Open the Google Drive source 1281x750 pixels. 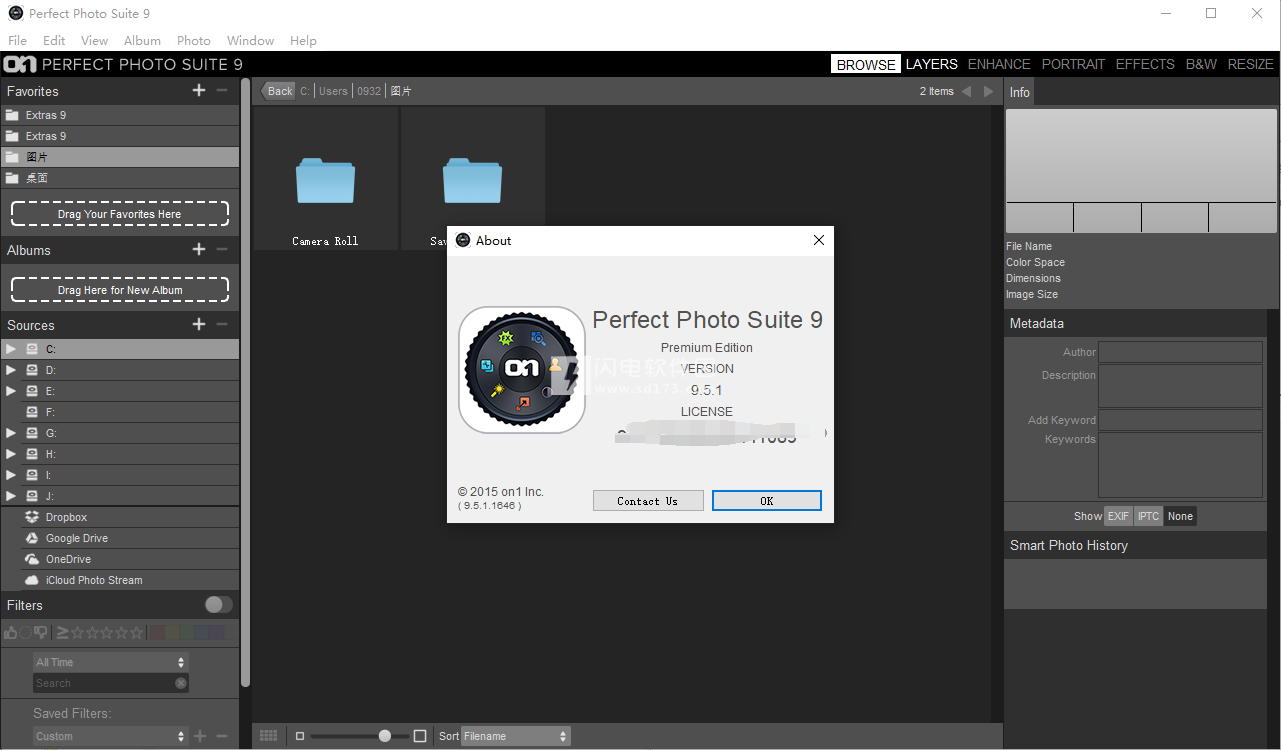[x=120, y=538]
